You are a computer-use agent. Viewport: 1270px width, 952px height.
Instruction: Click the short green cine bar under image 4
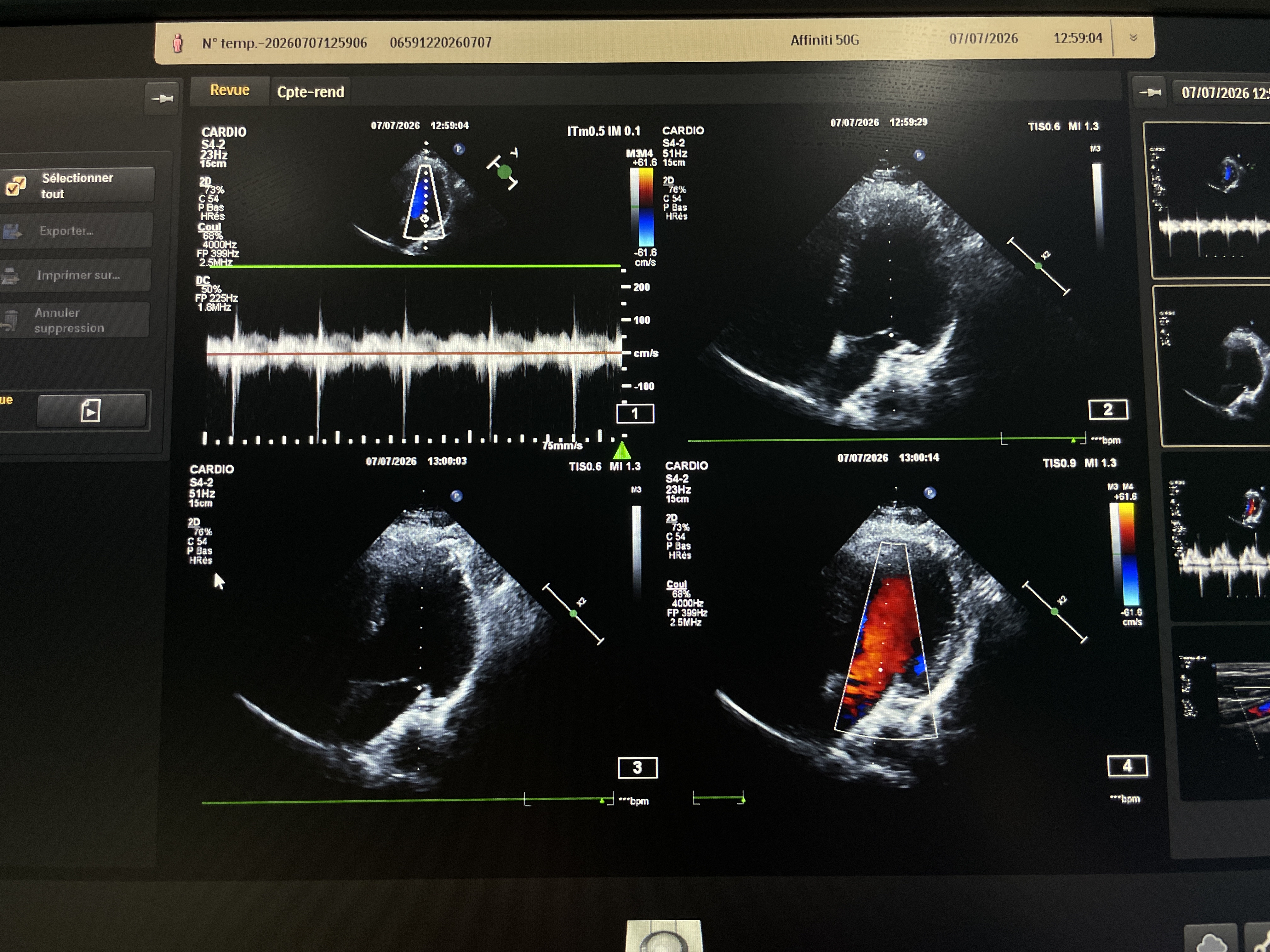coord(719,798)
